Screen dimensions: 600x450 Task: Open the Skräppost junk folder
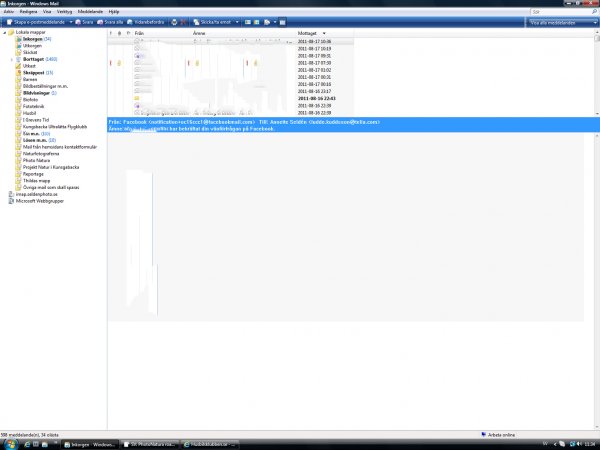click(33, 71)
